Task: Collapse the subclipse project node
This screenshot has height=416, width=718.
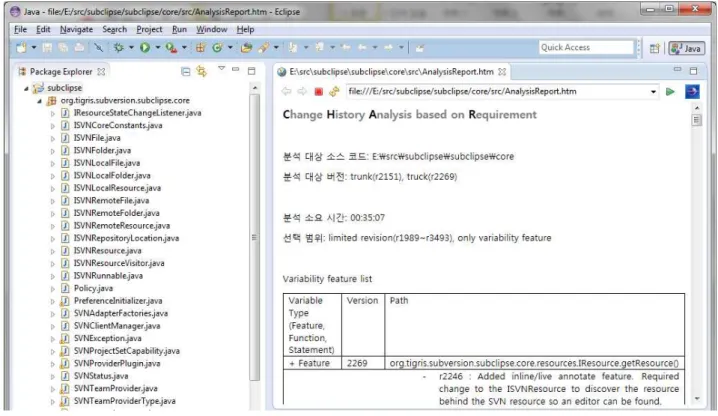Action: [26, 88]
